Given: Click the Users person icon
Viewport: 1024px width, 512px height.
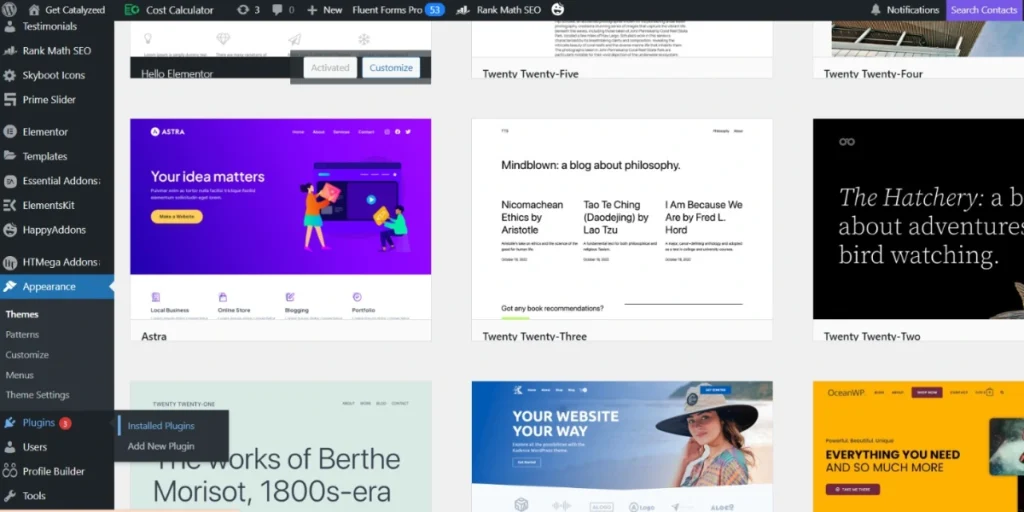Looking at the screenshot, I should (9, 447).
